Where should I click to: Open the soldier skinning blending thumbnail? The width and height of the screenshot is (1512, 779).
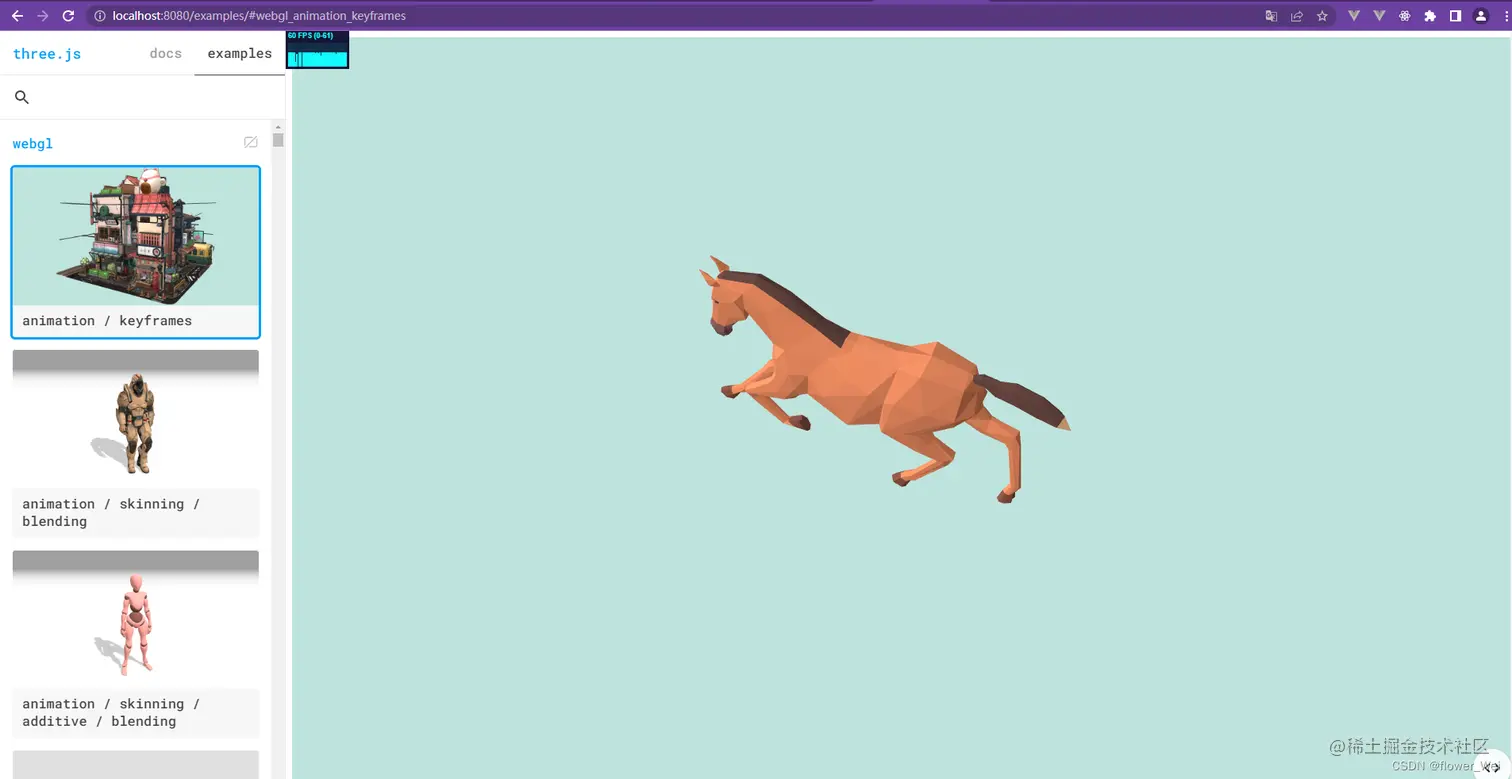click(x=136, y=418)
